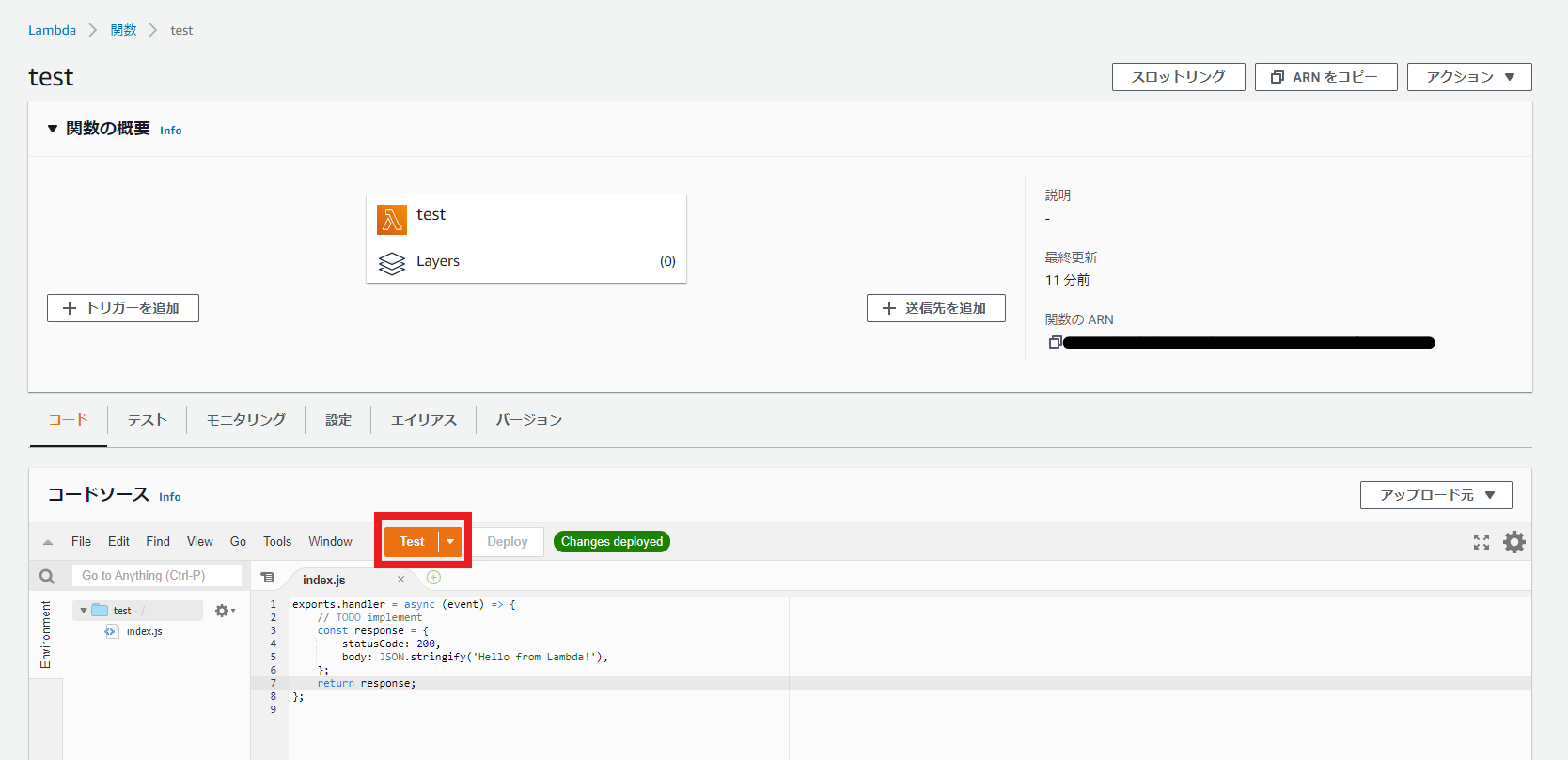Open the File menu in the editor
The width and height of the screenshot is (1568, 760).
(x=82, y=542)
